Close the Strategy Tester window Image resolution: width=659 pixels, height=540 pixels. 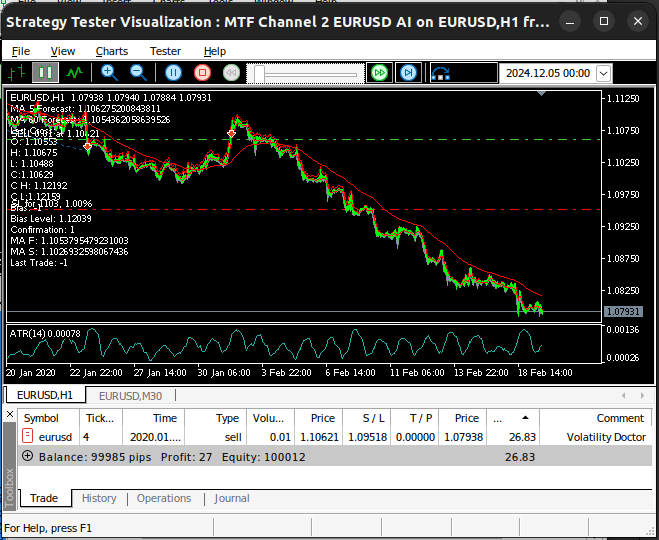click(x=638, y=21)
